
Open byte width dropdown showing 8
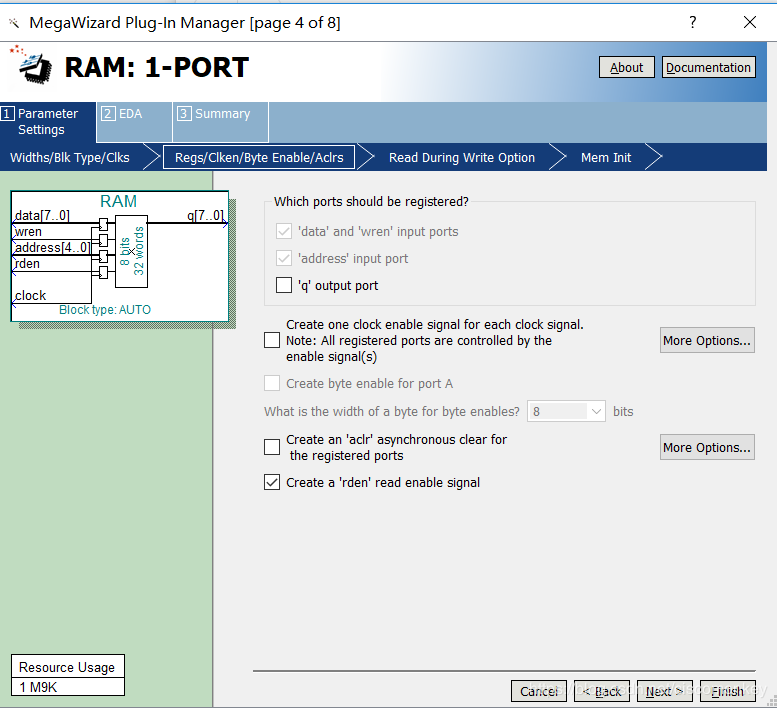click(x=566, y=411)
